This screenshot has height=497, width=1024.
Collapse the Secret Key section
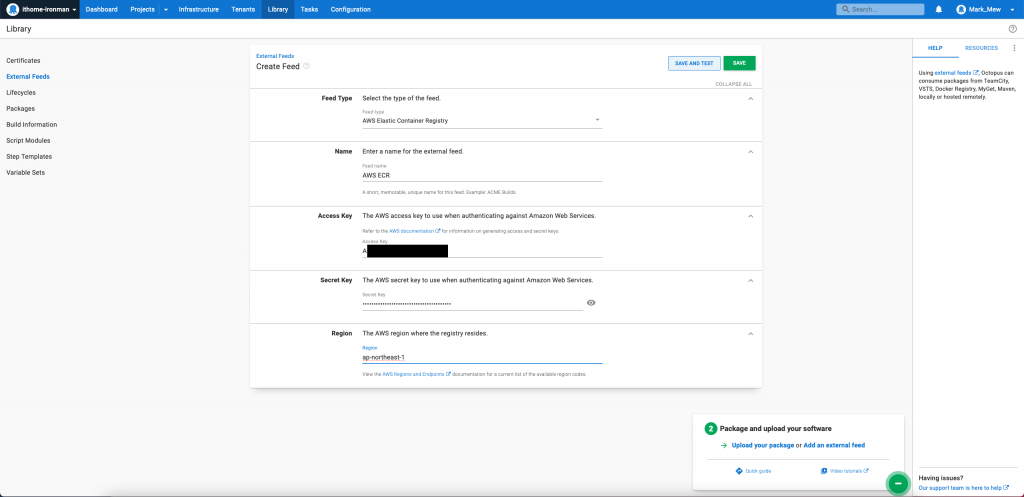(x=750, y=280)
